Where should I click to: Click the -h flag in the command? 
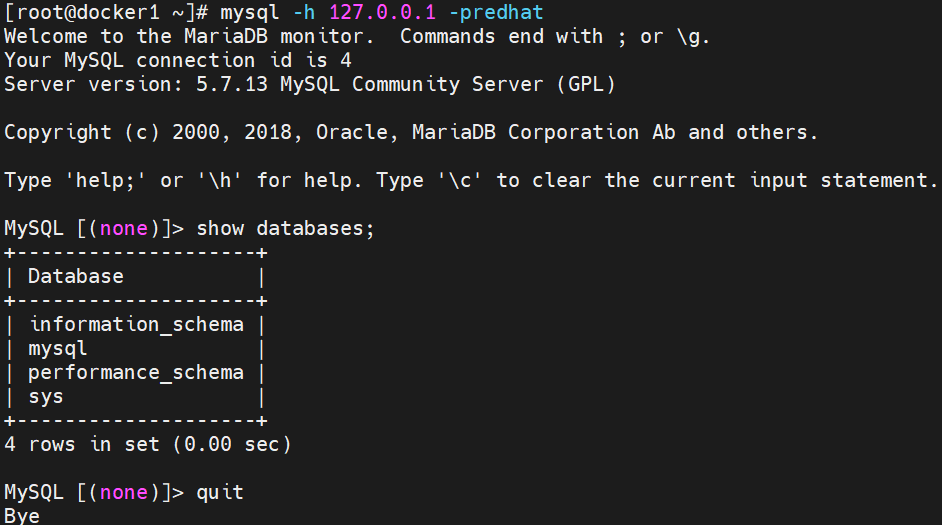tap(304, 12)
